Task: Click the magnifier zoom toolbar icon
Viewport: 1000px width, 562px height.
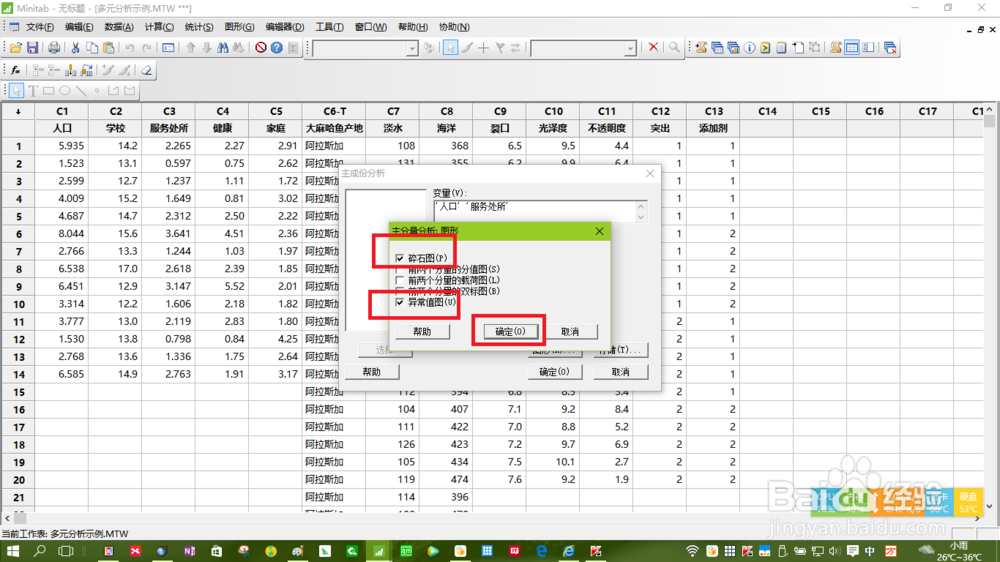Action: [674, 48]
